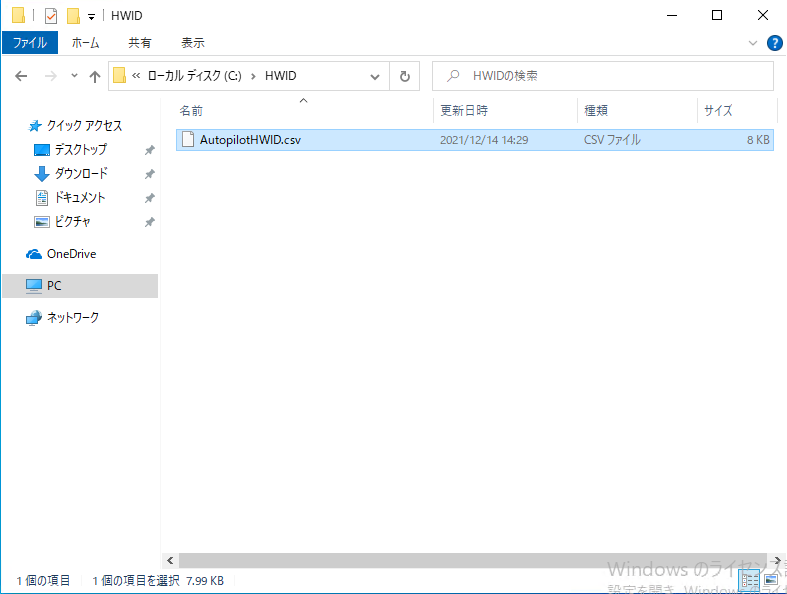This screenshot has width=787, height=594.
Task: Click the クイック アクセス star icon
Action: pos(35,126)
